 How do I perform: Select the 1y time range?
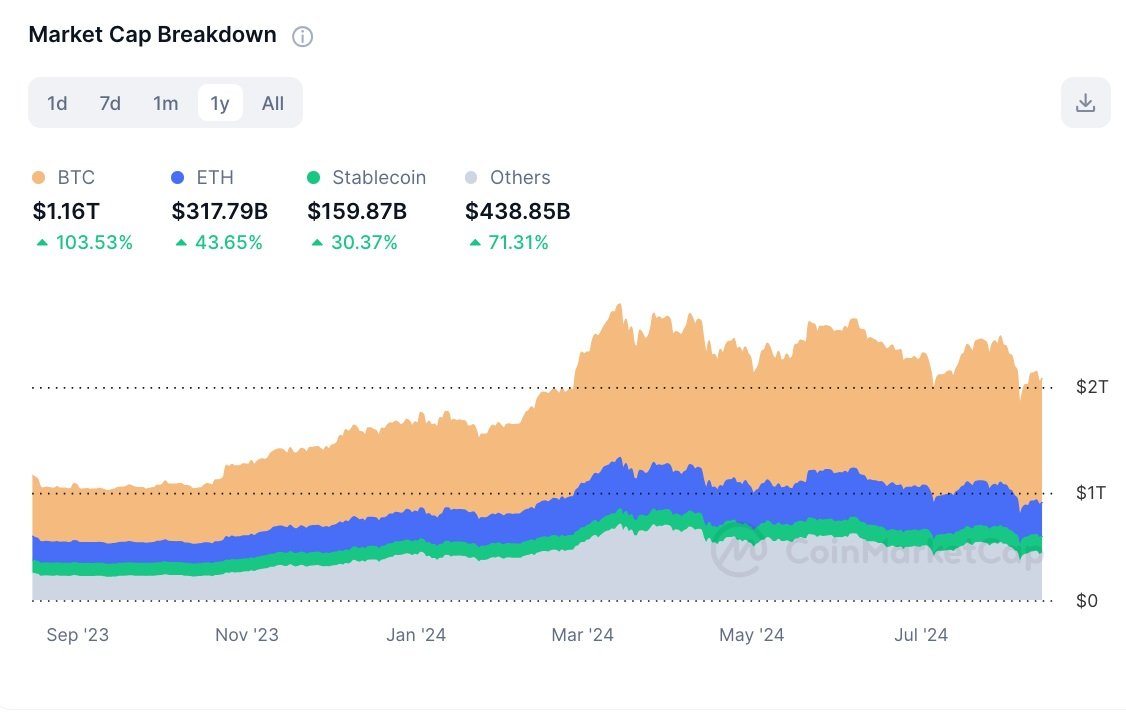point(220,103)
